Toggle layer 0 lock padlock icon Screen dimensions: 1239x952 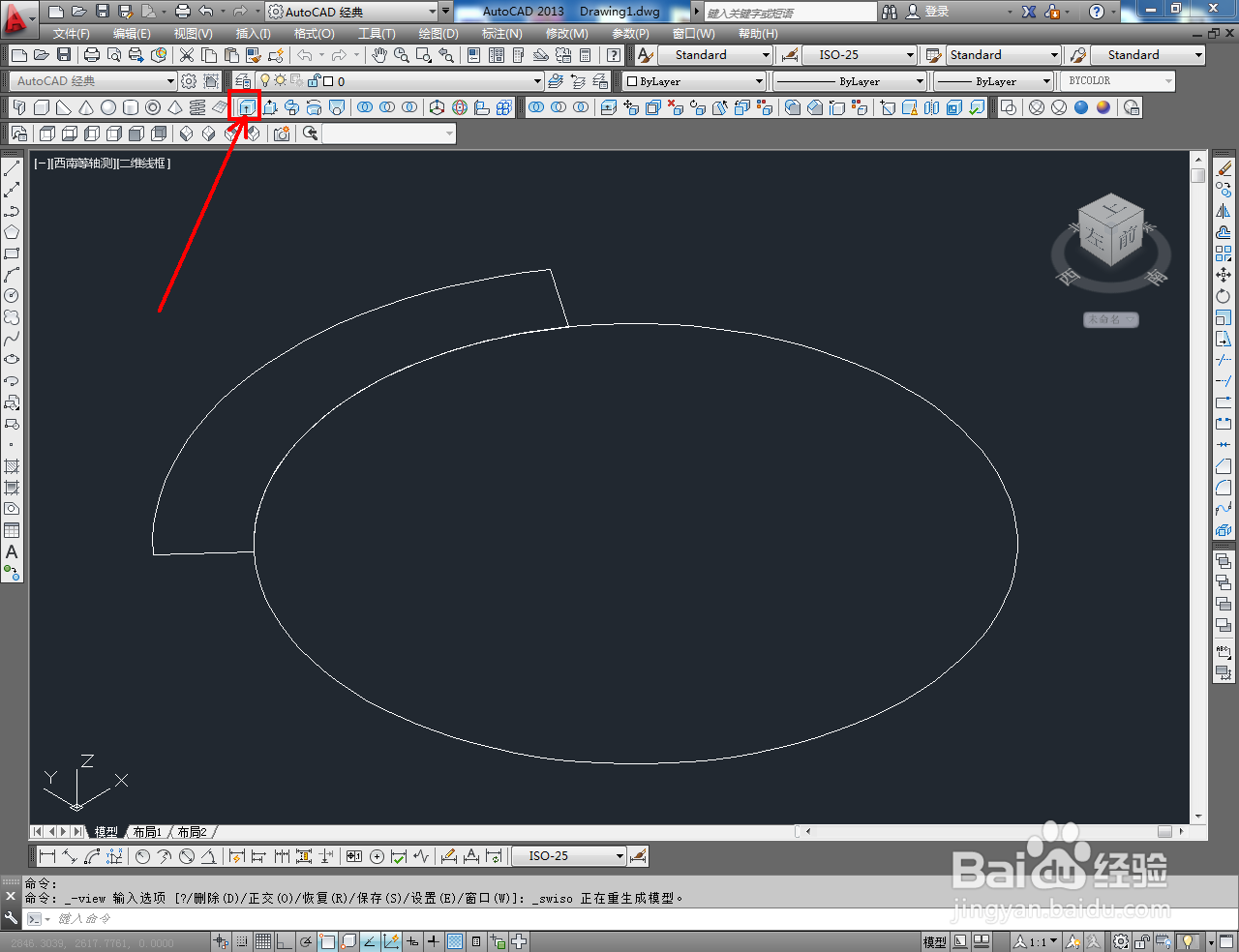tap(314, 81)
